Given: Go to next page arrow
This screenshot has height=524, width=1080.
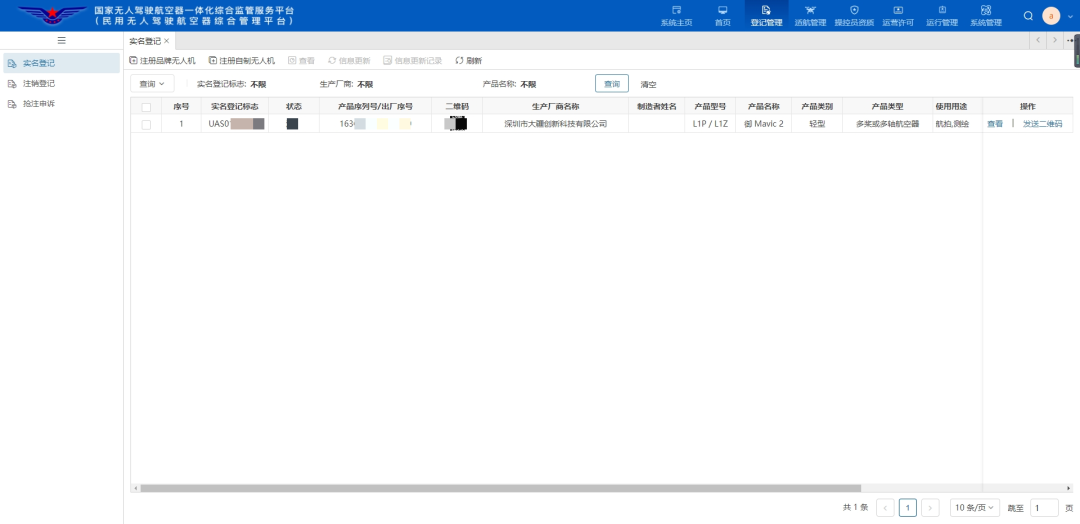Looking at the screenshot, I should tap(931, 508).
